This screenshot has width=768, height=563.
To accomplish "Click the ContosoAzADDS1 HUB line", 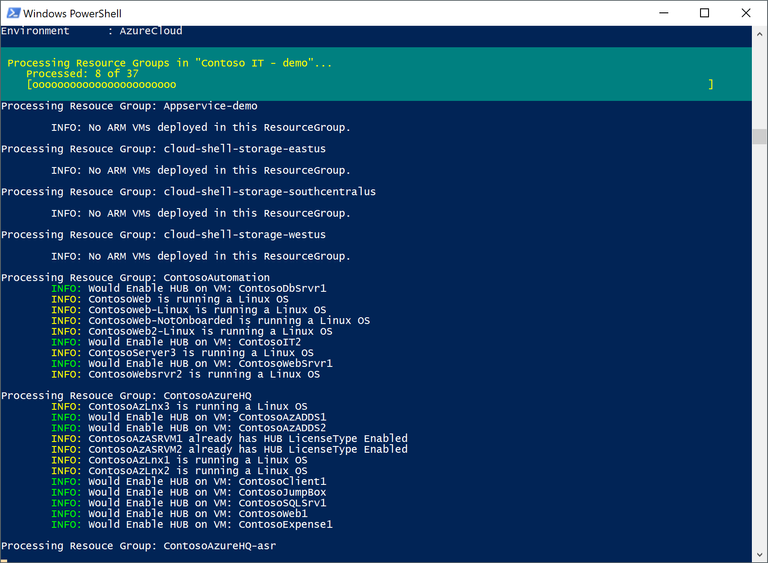I will [x=189, y=417].
